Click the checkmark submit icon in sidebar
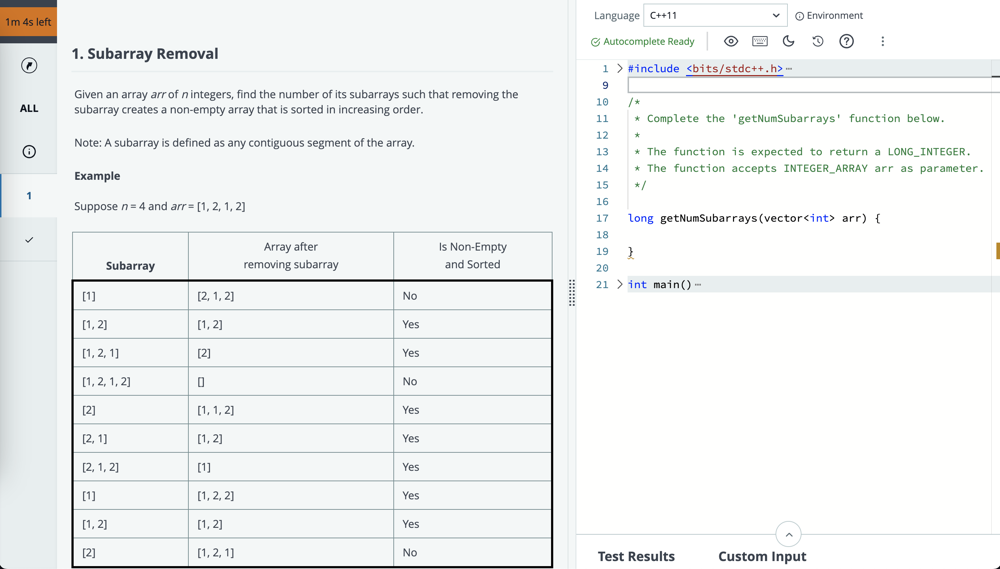 (29, 240)
